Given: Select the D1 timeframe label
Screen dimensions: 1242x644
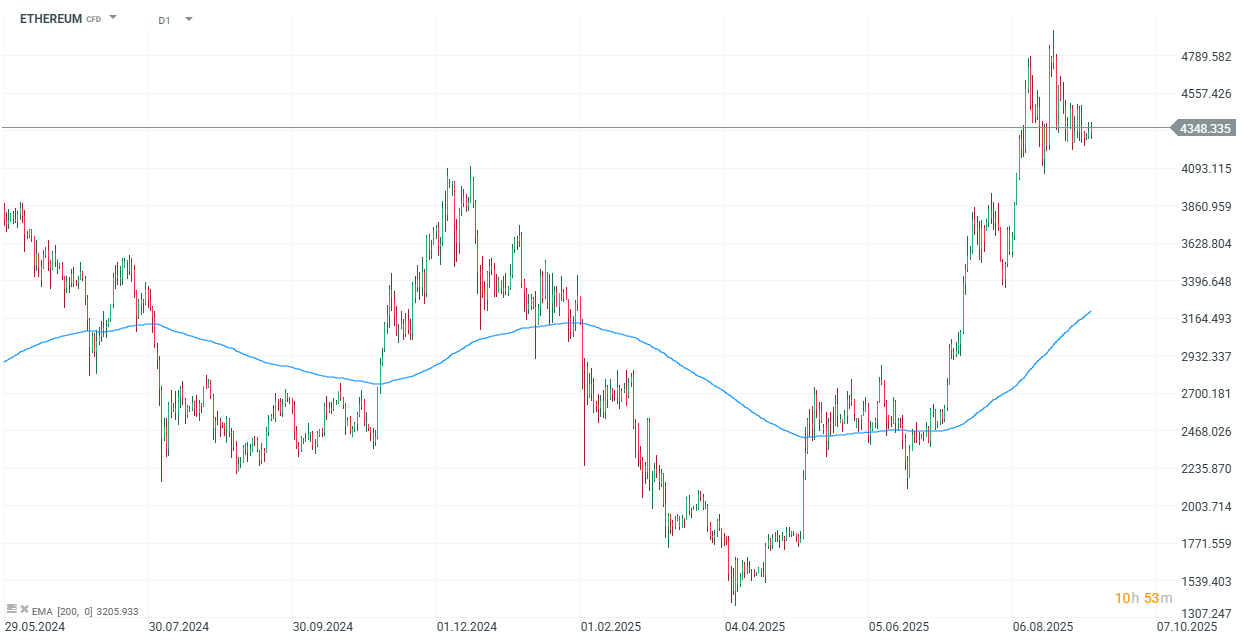Looking at the screenshot, I should pos(163,18).
